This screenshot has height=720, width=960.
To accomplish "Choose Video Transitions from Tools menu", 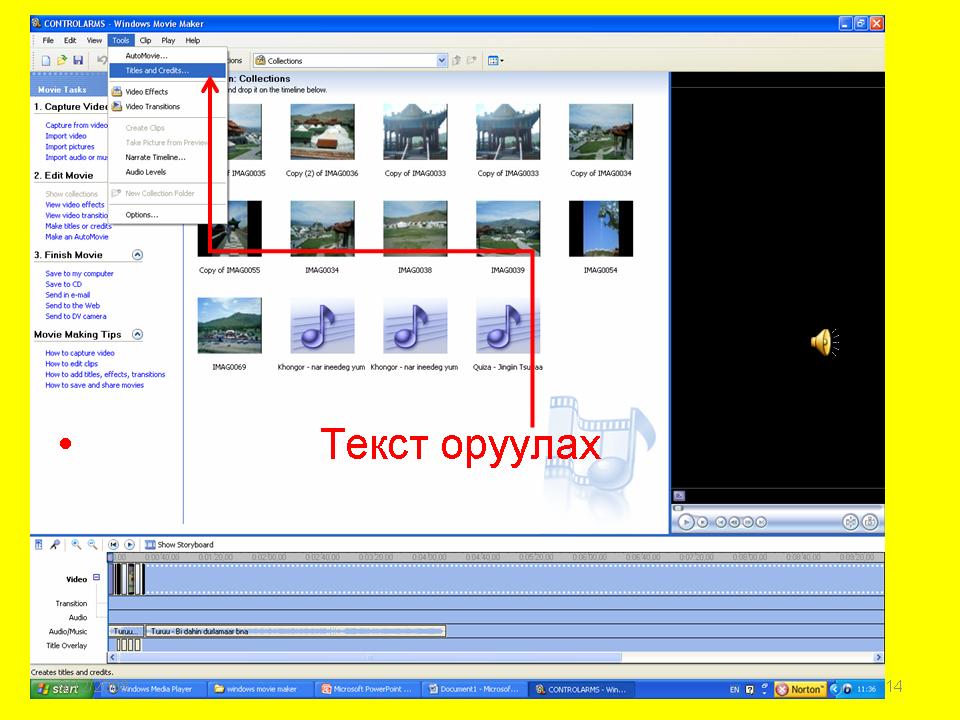I will [152, 106].
